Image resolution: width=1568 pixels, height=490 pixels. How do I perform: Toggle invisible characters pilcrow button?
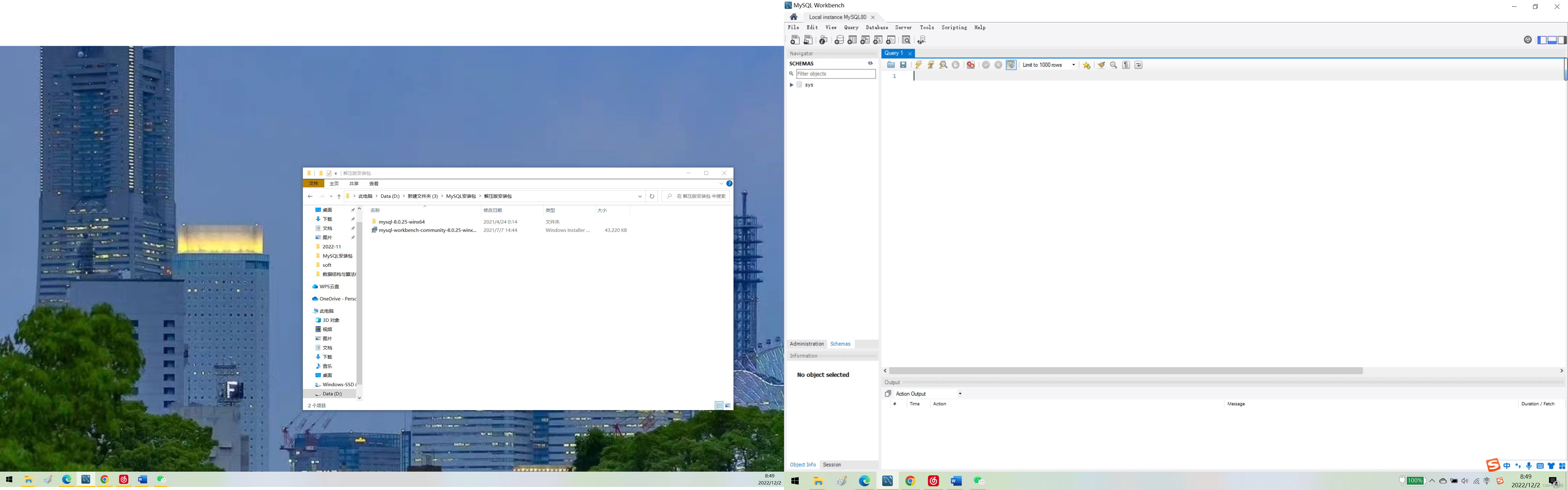pyautogui.click(x=1126, y=65)
